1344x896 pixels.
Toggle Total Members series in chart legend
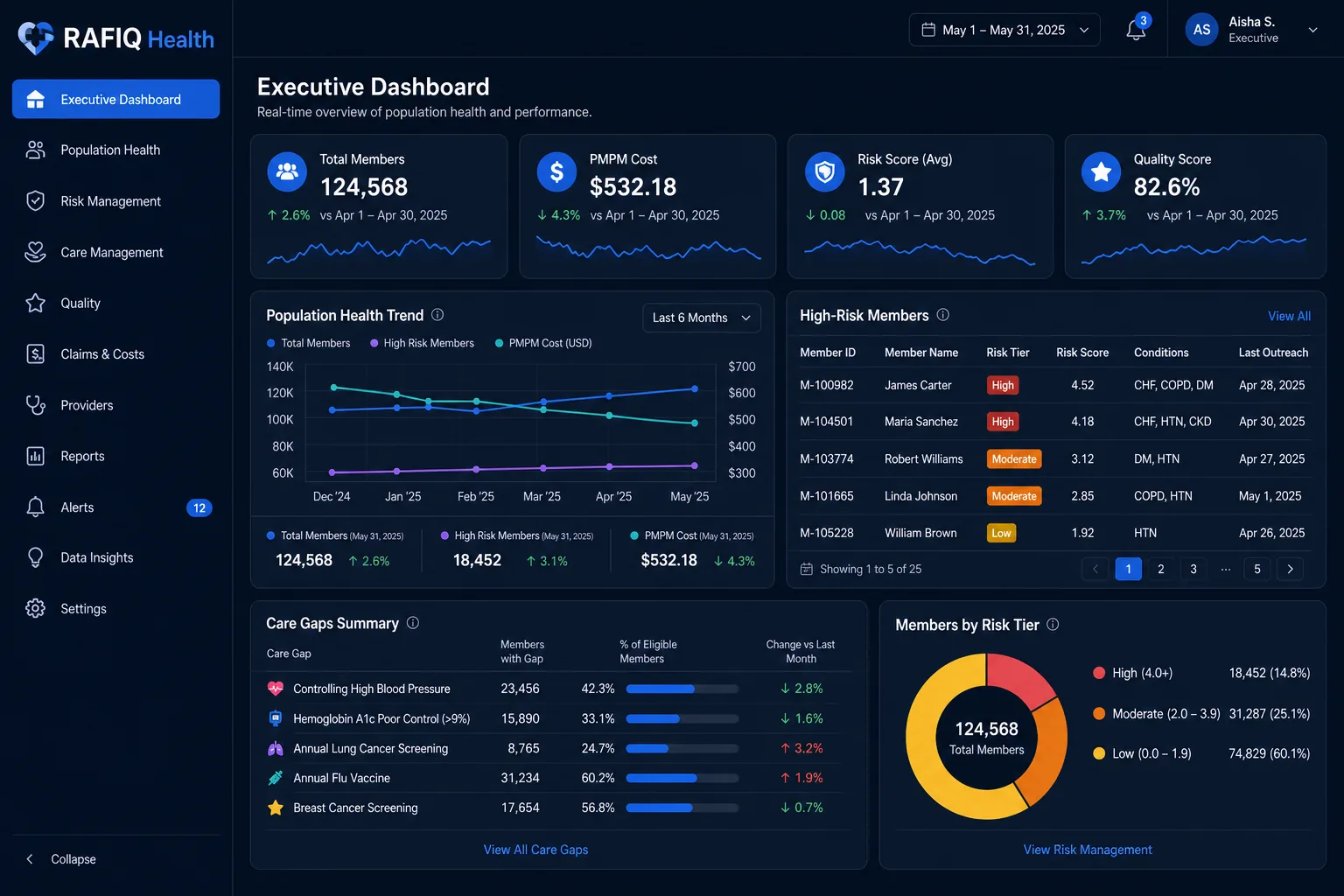(308, 343)
